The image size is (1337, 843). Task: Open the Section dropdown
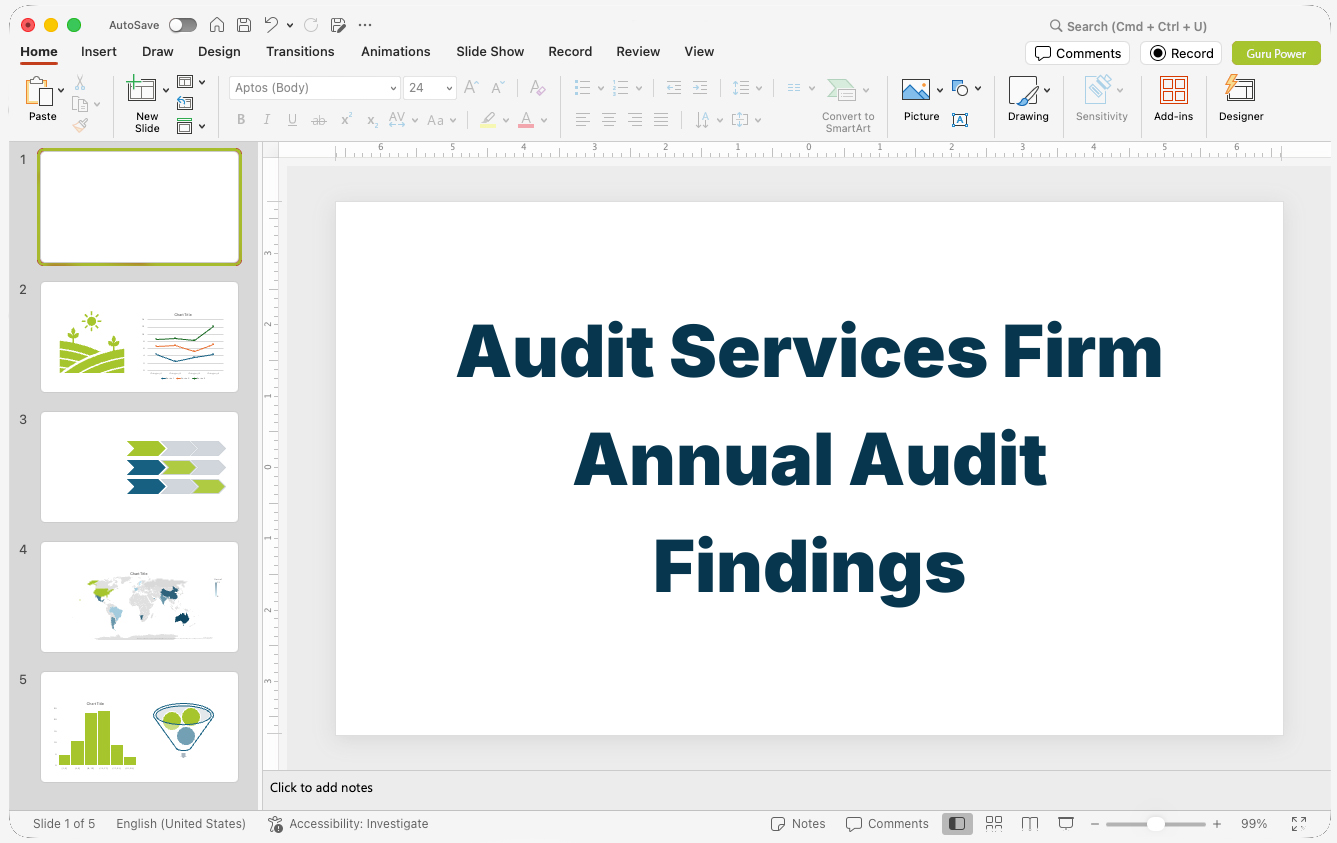[x=190, y=126]
